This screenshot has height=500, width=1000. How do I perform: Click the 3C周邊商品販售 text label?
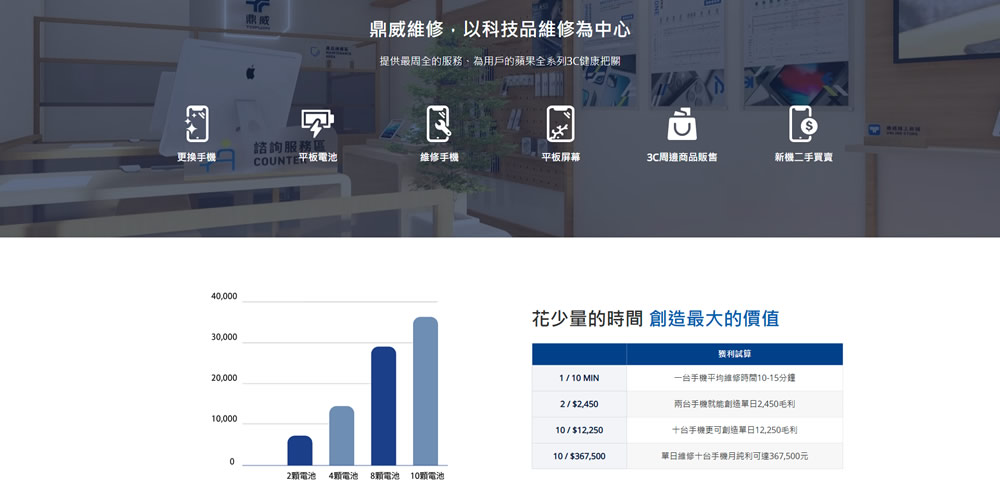[x=681, y=157]
